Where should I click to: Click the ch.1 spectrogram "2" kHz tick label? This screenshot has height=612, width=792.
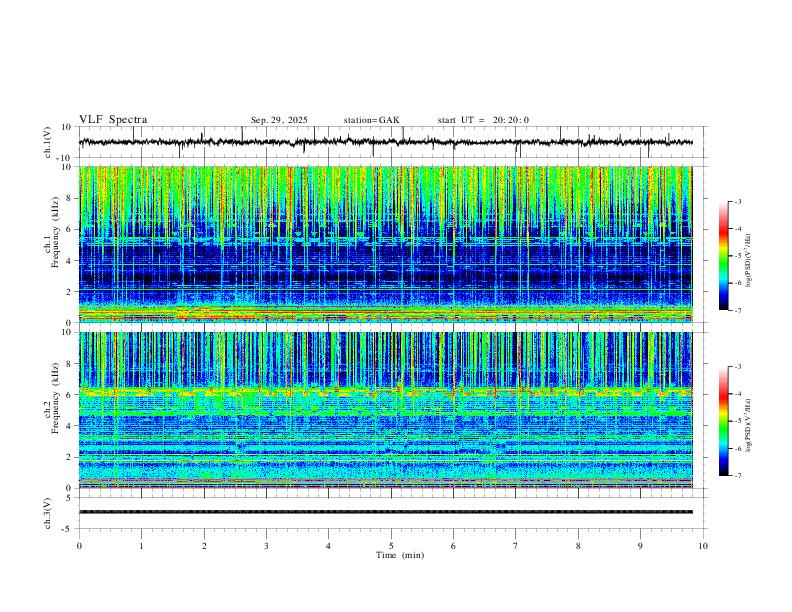[70, 291]
